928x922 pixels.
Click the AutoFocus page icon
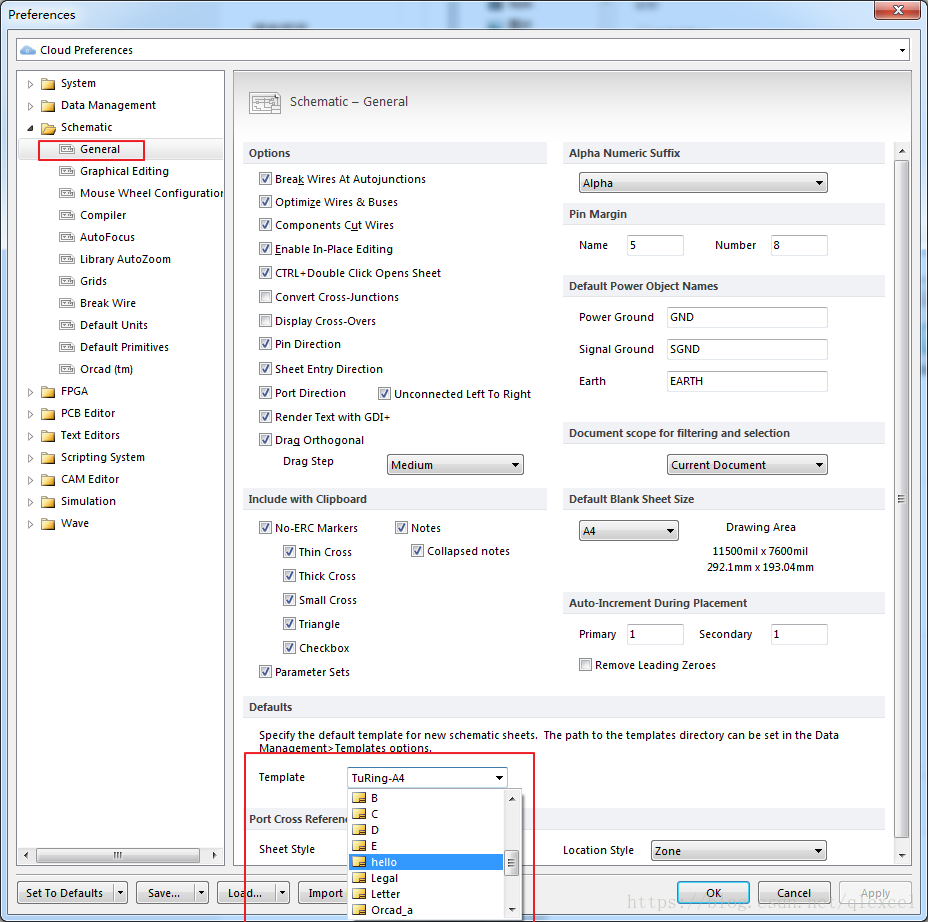(67, 237)
